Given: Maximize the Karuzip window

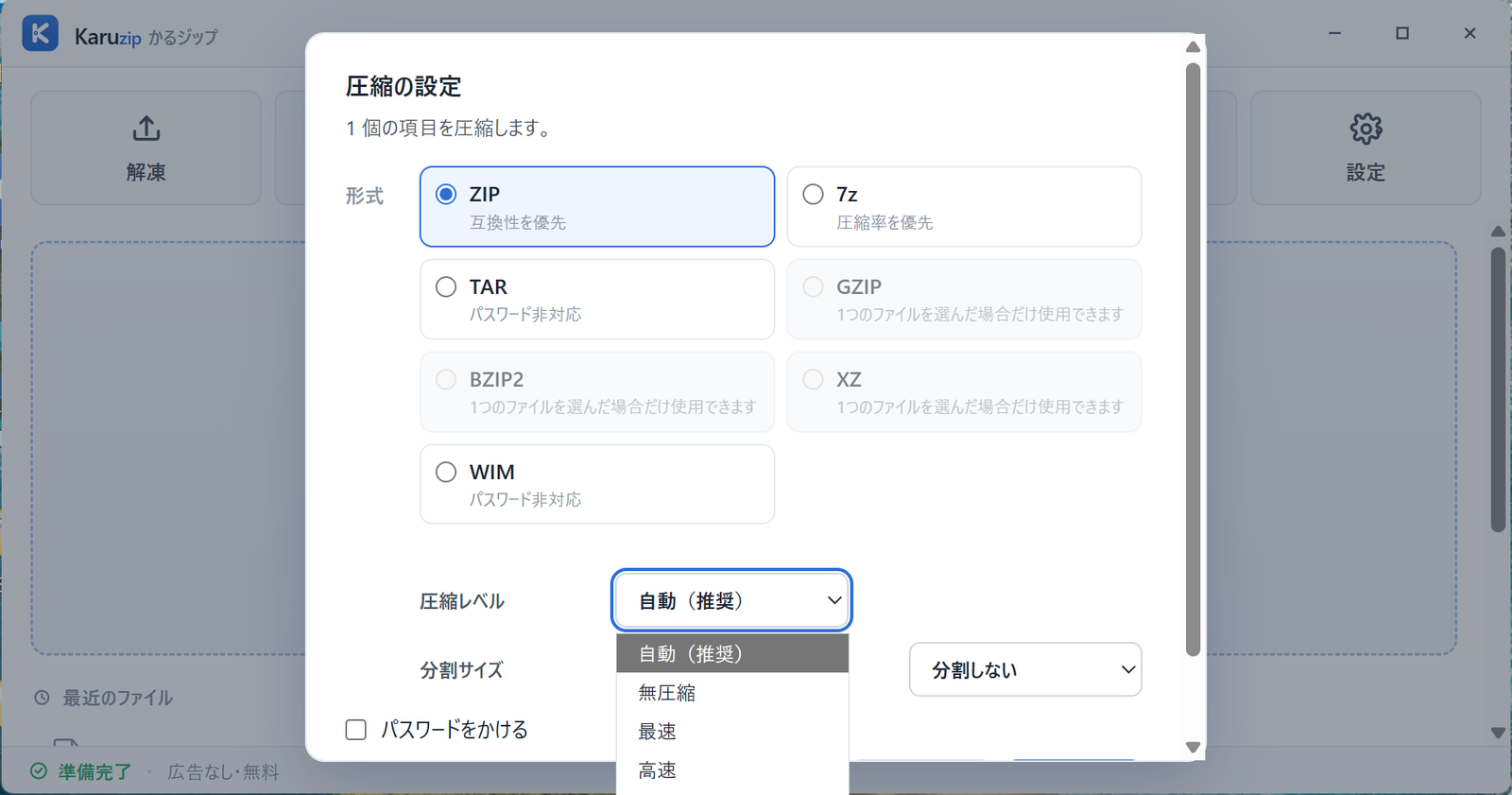Looking at the screenshot, I should [x=1402, y=33].
